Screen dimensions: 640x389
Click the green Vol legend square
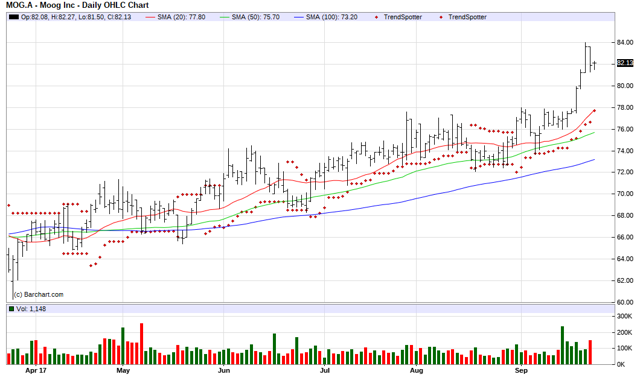pyautogui.click(x=11, y=309)
